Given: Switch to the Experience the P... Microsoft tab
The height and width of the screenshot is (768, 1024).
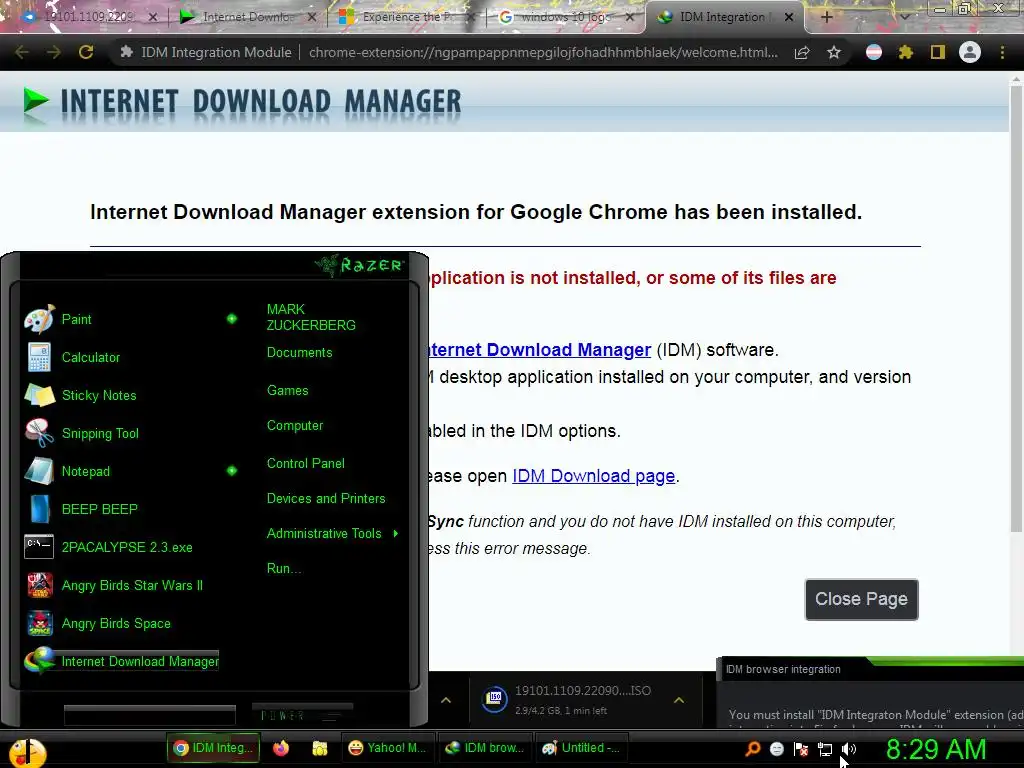Looking at the screenshot, I should [405, 16].
